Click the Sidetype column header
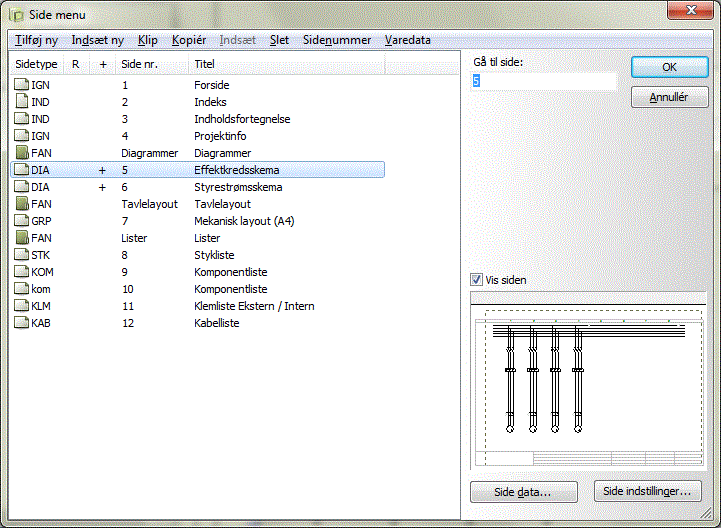 pyautogui.click(x=37, y=64)
